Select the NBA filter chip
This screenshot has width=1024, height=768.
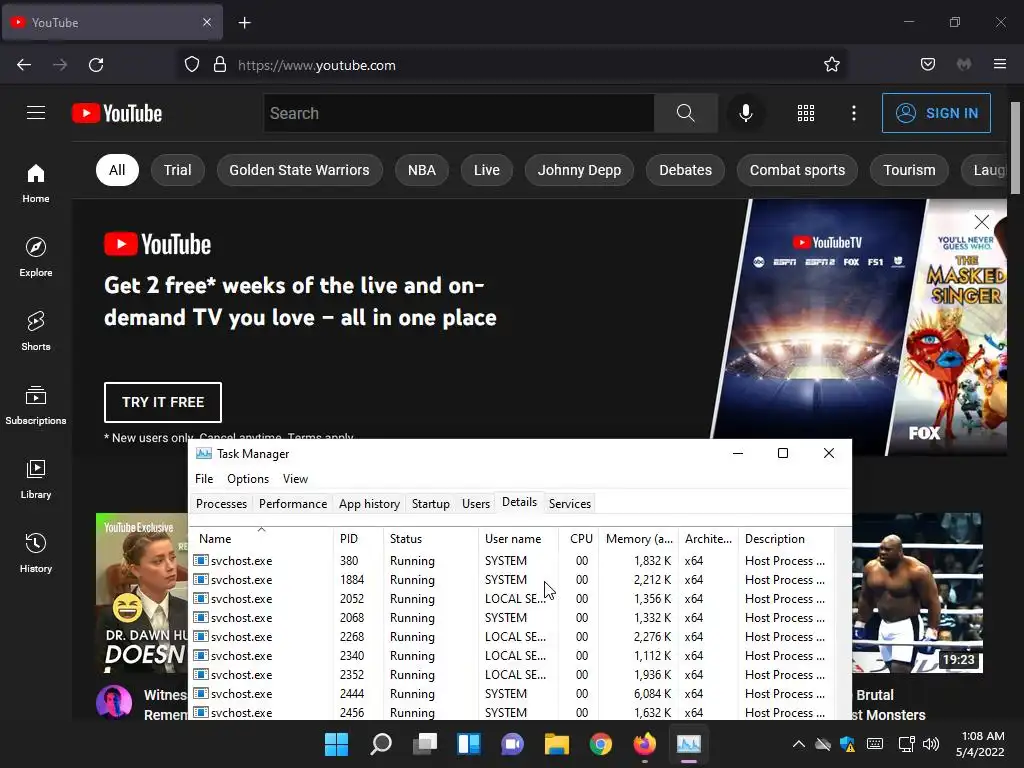pyautogui.click(x=421, y=170)
